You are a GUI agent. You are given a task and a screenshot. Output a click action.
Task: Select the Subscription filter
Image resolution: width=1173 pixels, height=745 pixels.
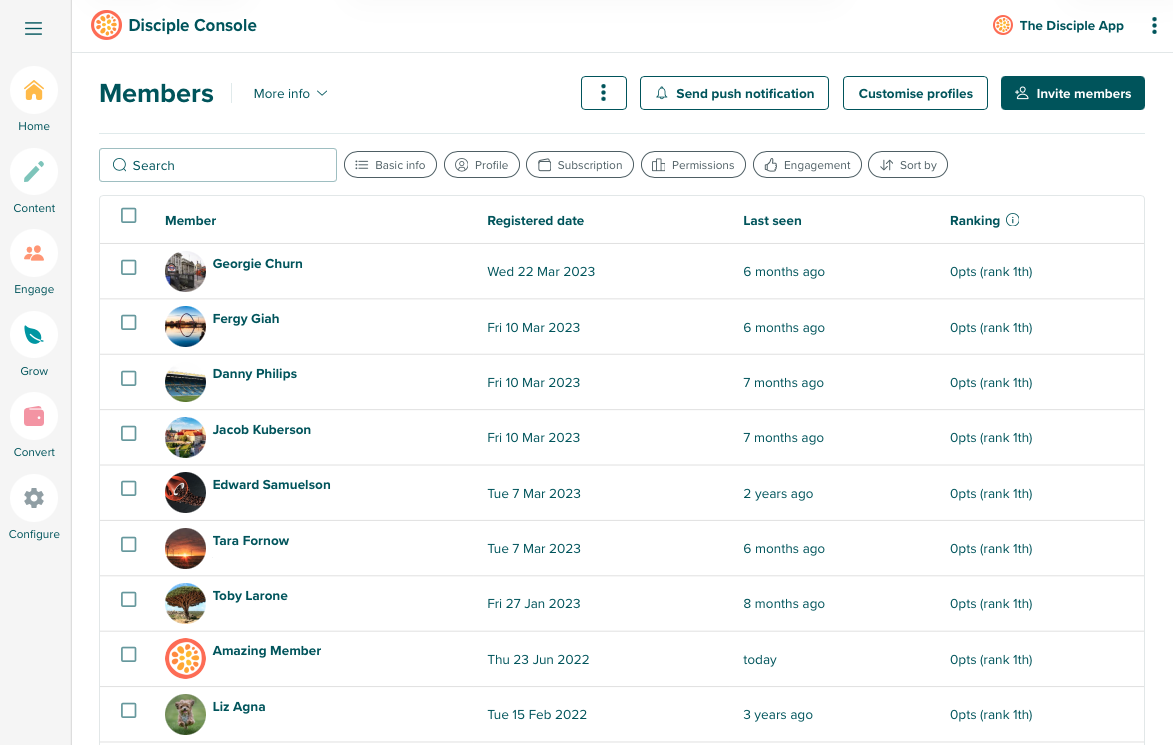coord(580,165)
